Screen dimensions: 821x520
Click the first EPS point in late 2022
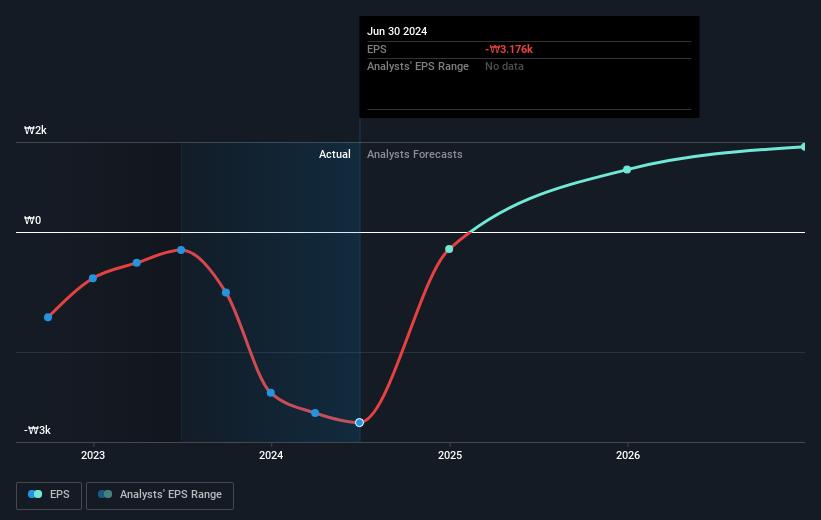pos(48,317)
